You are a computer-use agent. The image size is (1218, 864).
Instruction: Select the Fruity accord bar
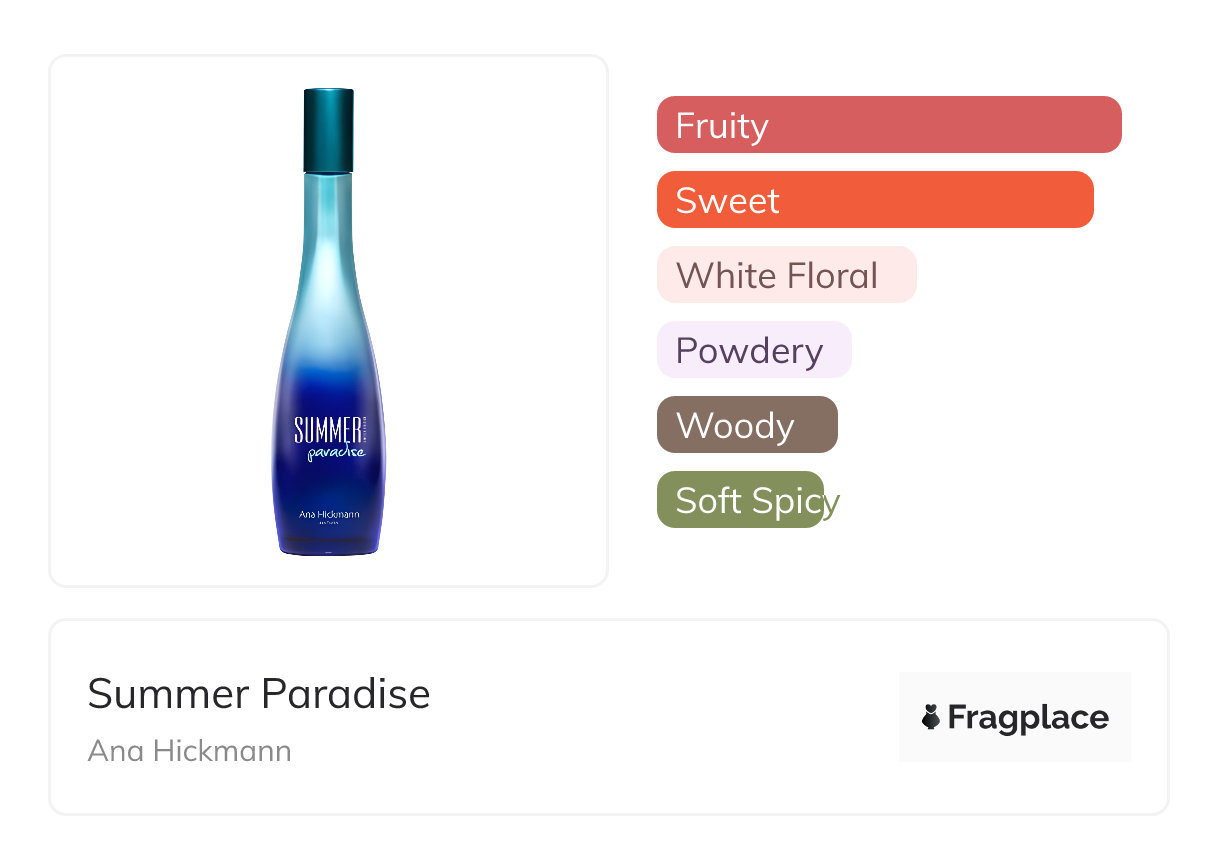click(888, 125)
